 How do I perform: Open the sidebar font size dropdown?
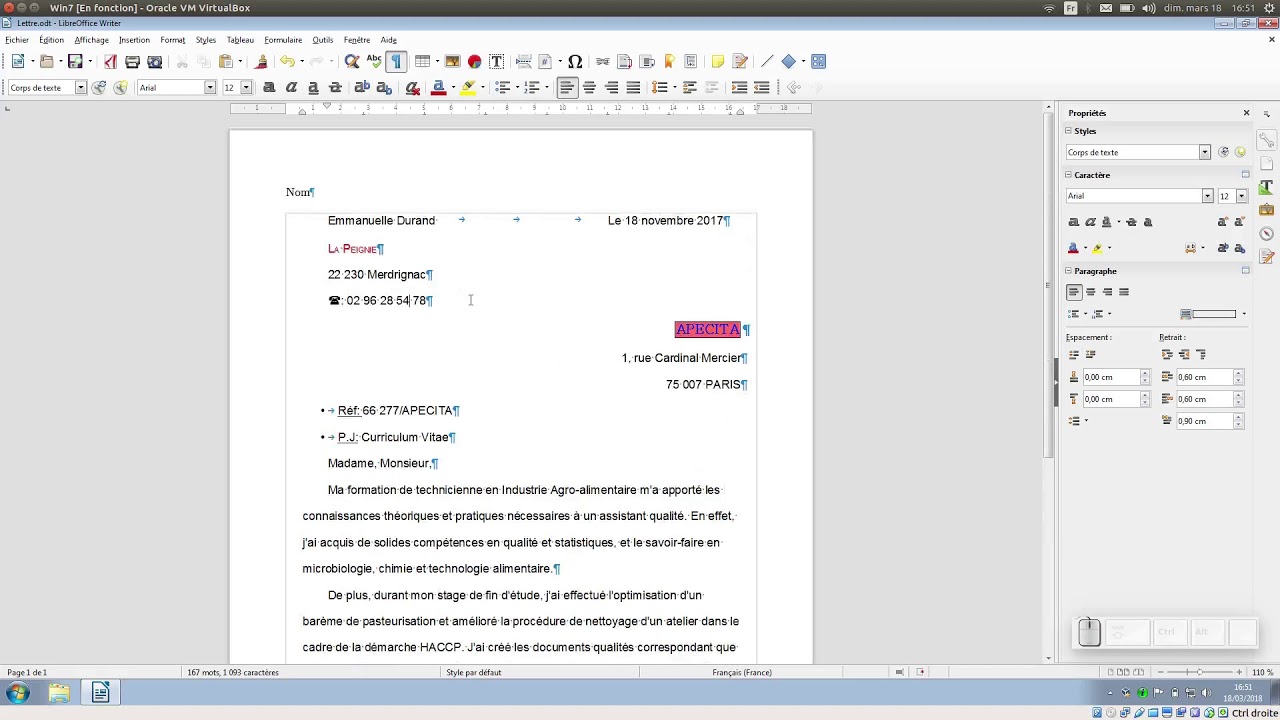pos(1241,196)
